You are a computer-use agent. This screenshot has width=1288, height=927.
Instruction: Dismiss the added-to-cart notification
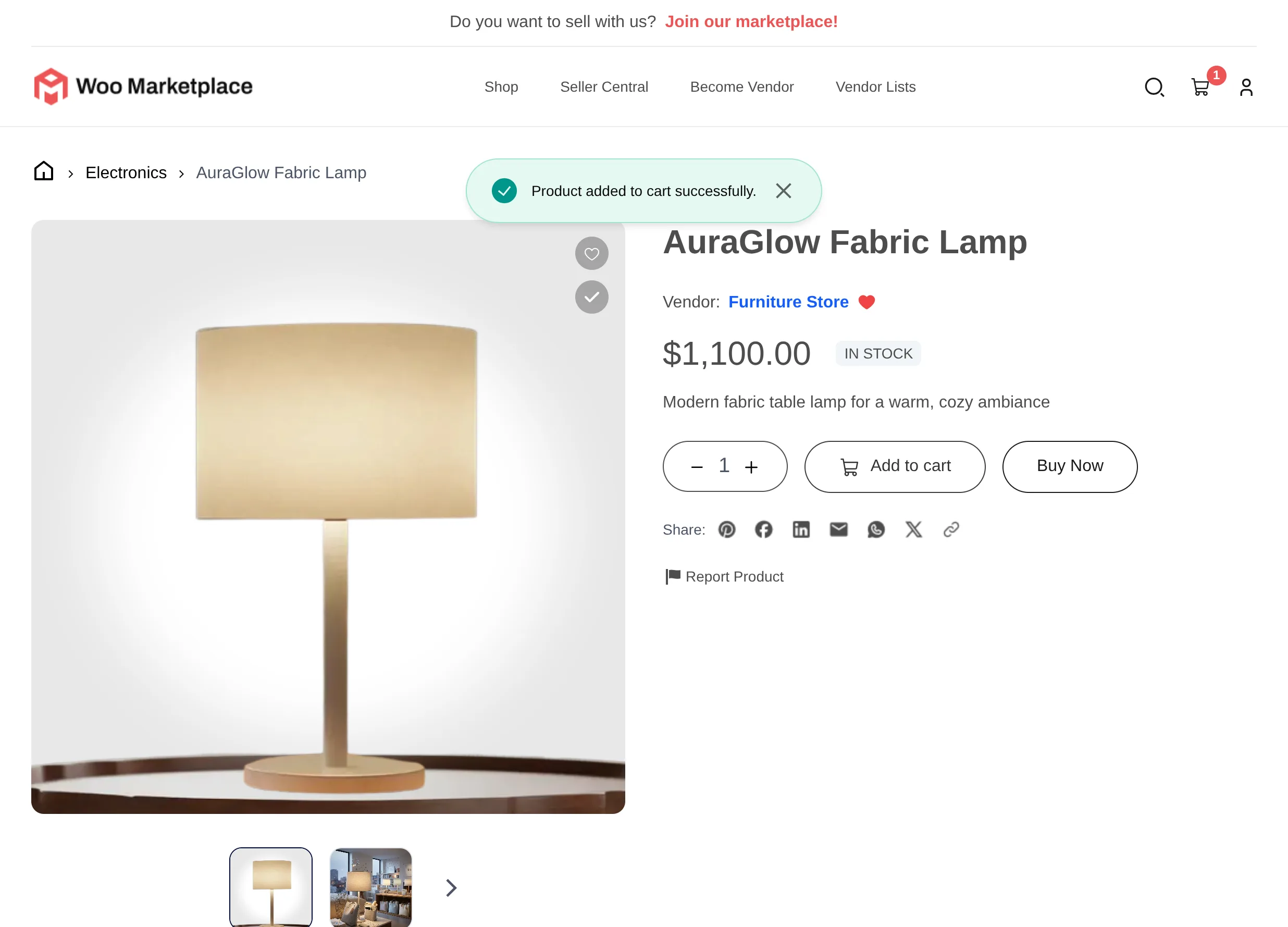(784, 191)
